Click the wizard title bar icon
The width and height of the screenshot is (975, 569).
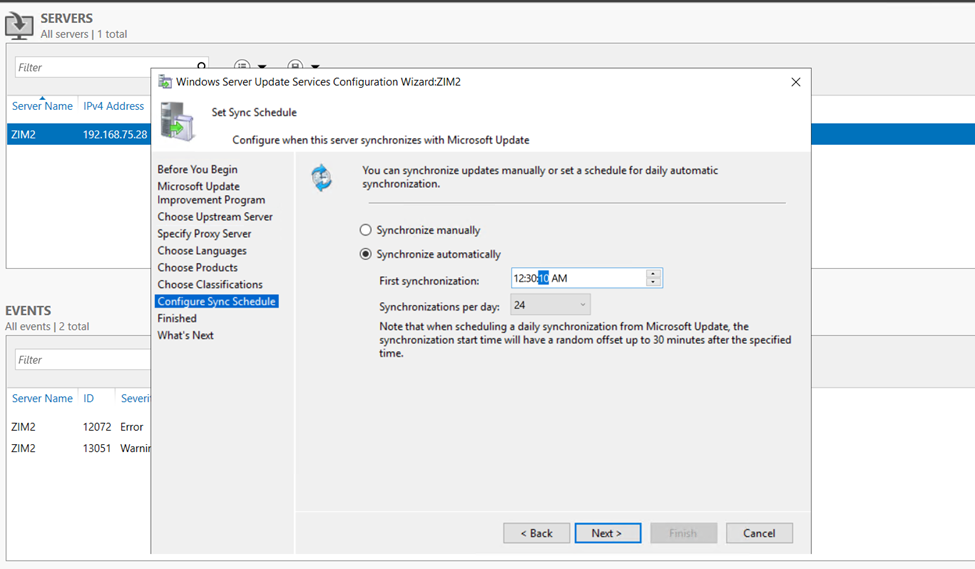click(x=165, y=82)
